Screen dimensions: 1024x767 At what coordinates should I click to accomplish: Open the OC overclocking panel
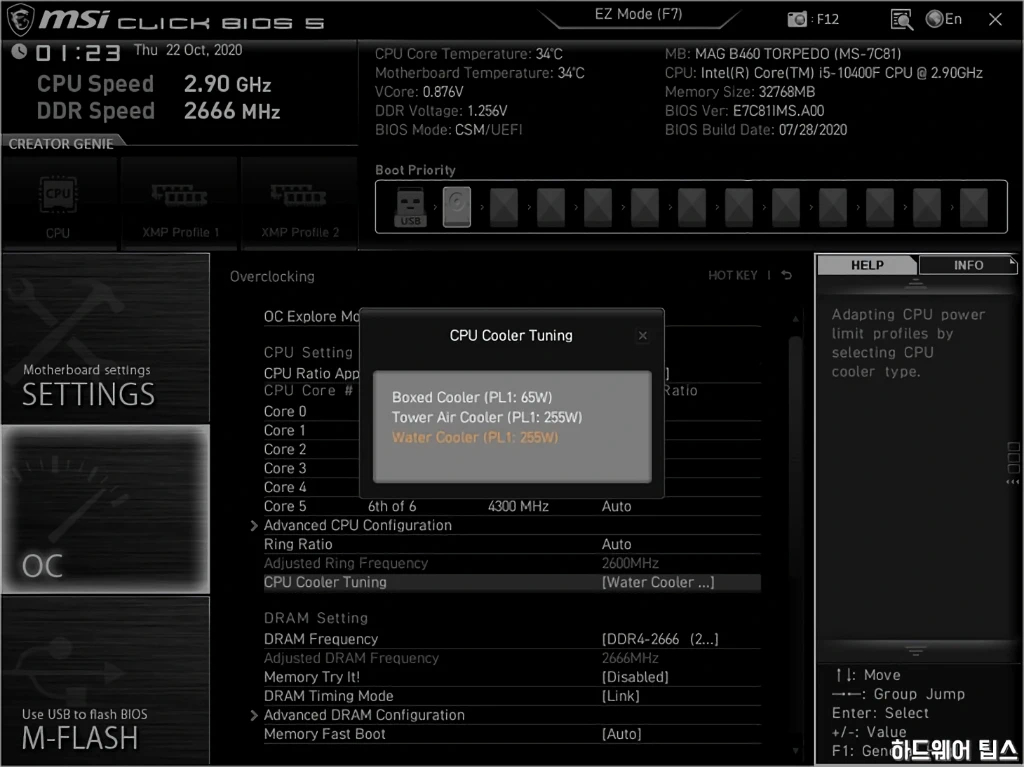(x=106, y=509)
